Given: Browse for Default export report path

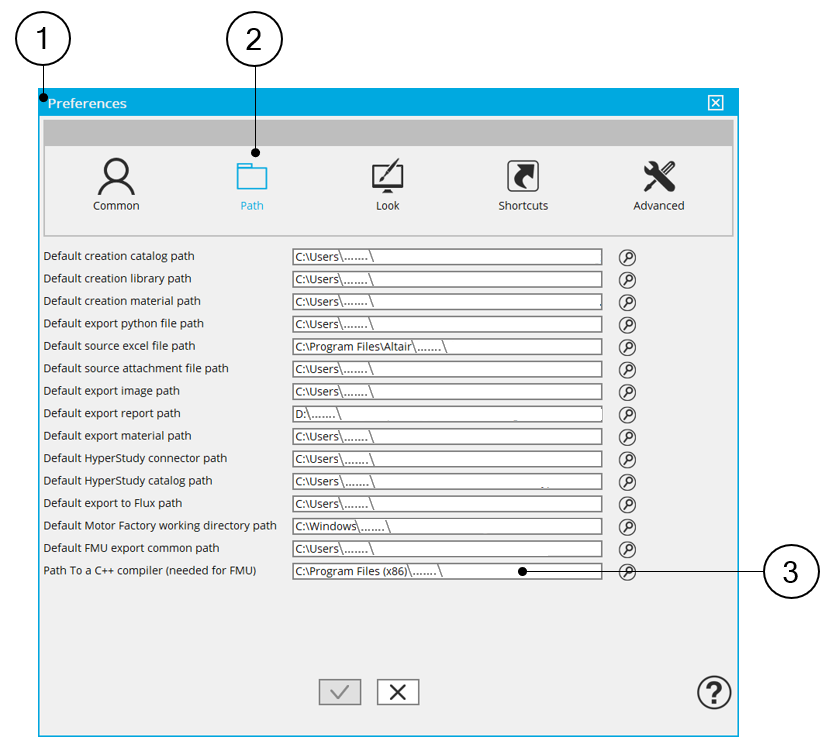Looking at the screenshot, I should 627,414.
